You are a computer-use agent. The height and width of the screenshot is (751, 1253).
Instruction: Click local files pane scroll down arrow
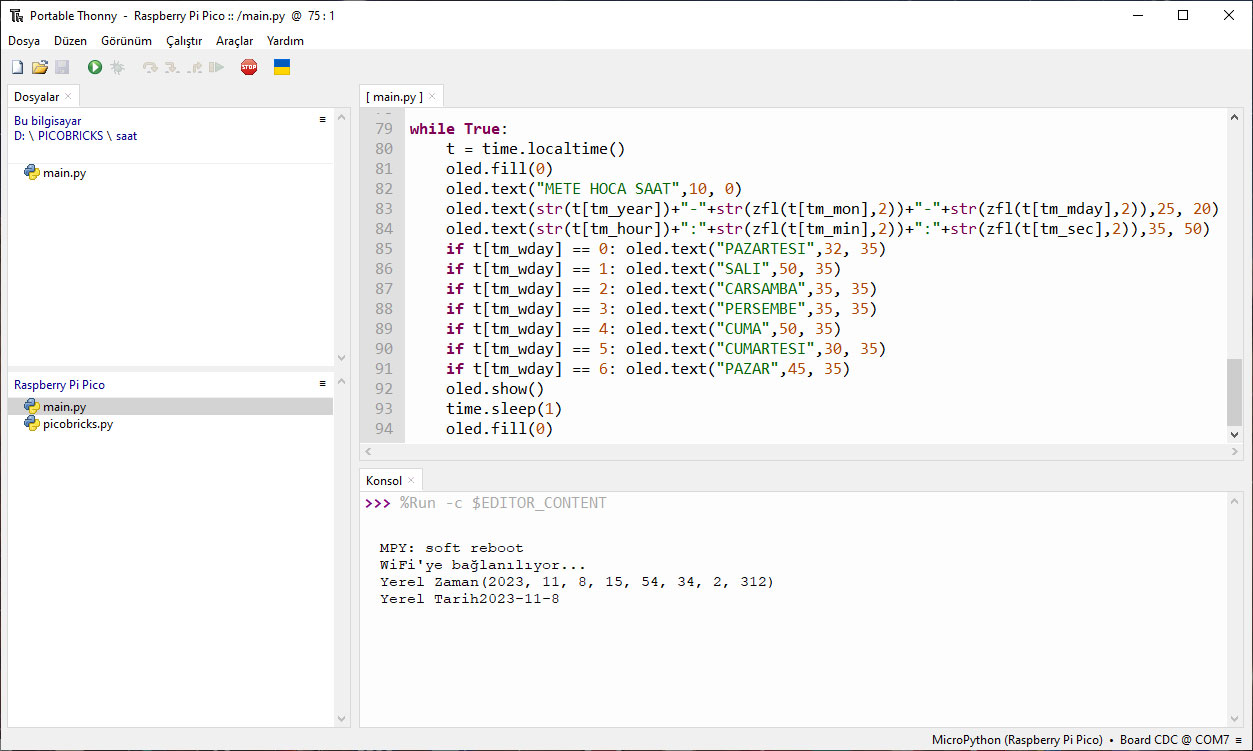coord(341,358)
